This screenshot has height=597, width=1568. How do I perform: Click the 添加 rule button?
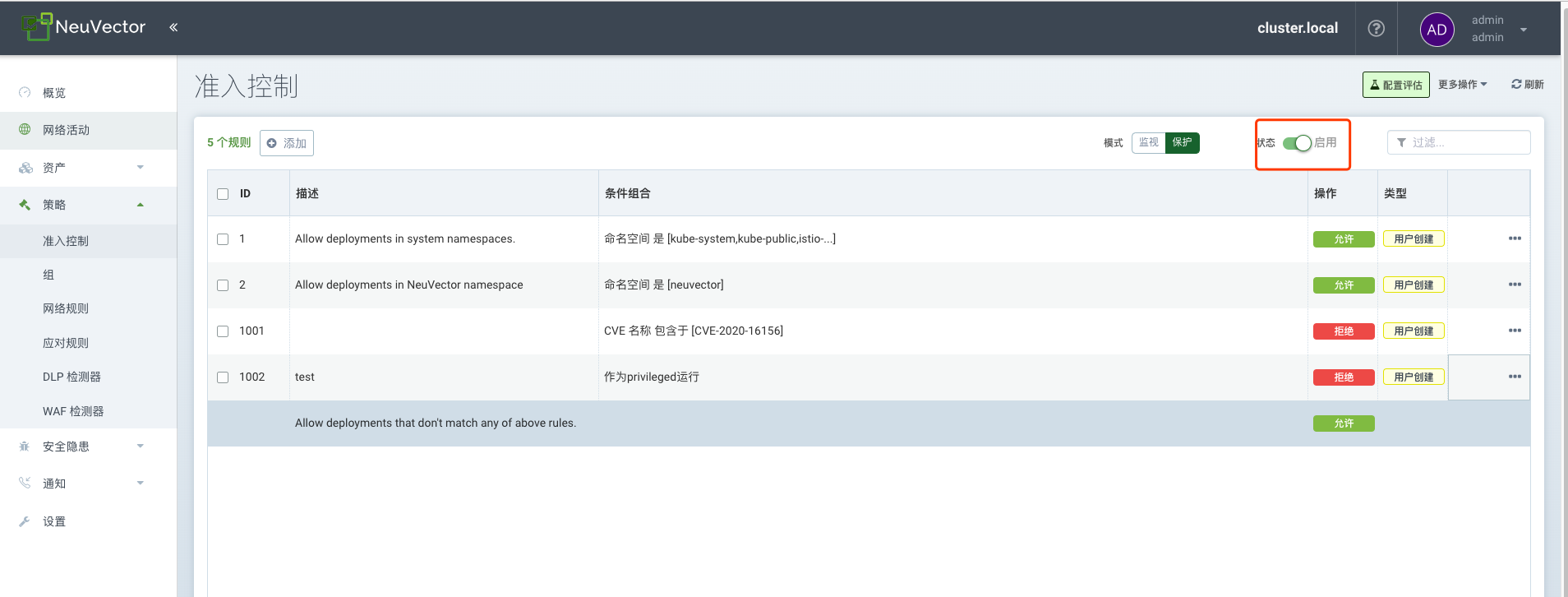click(x=287, y=143)
